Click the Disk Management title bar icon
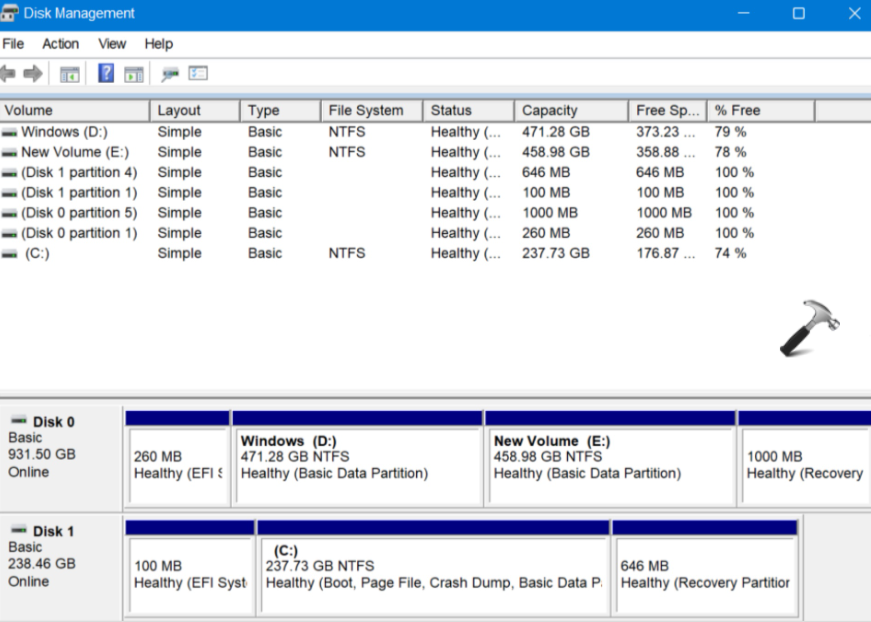871x622 pixels. tap(11, 14)
